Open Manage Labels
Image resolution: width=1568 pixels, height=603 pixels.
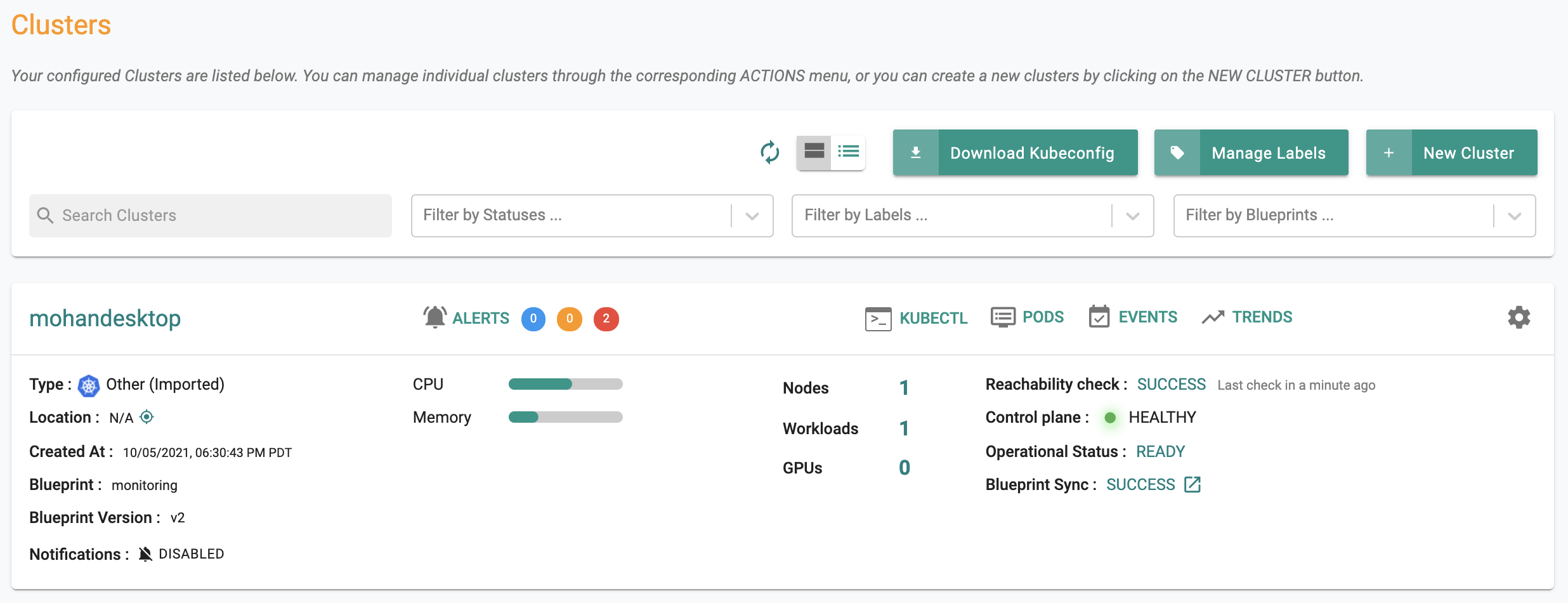pyautogui.click(x=1251, y=152)
